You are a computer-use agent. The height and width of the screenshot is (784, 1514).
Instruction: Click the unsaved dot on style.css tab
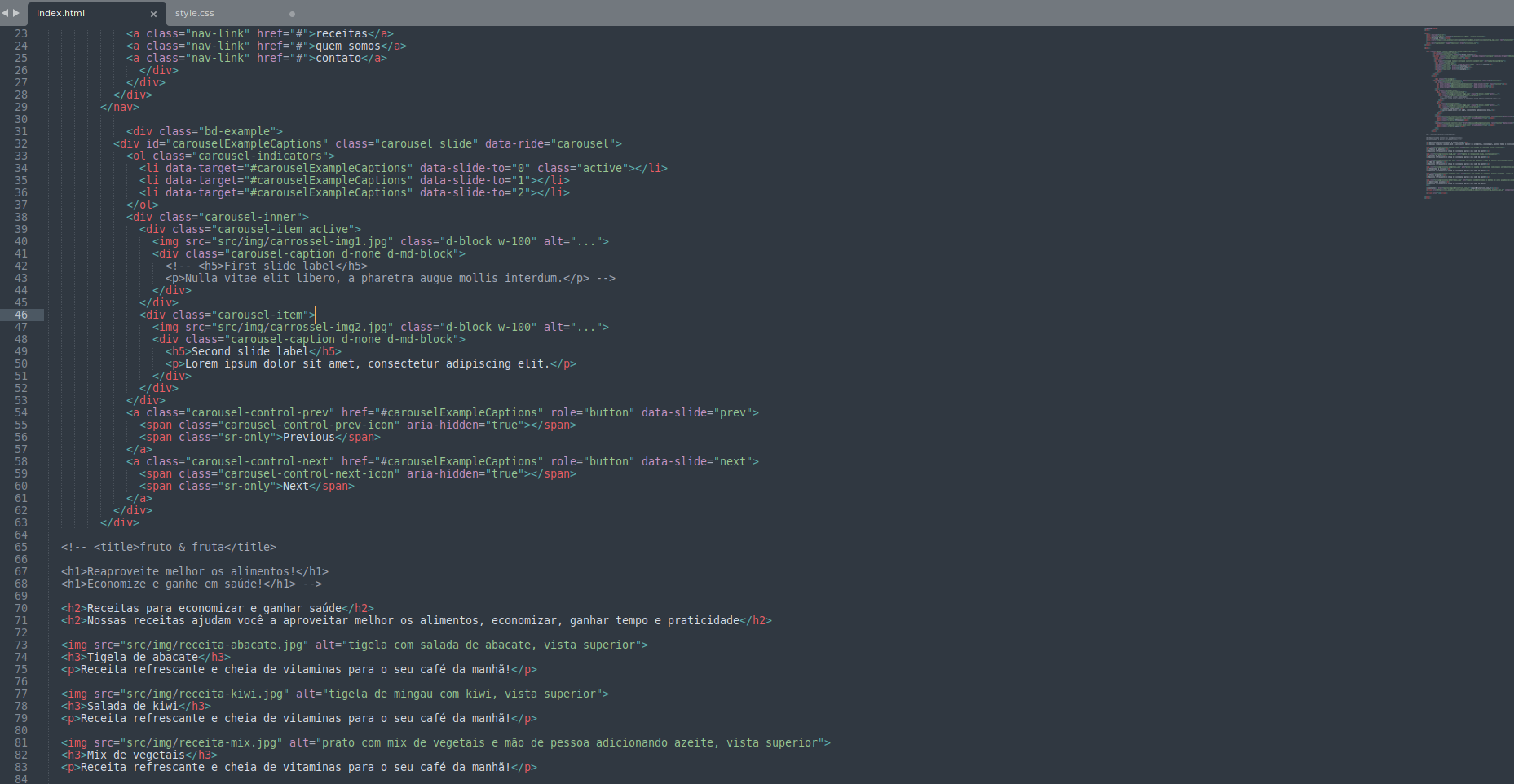(x=292, y=14)
